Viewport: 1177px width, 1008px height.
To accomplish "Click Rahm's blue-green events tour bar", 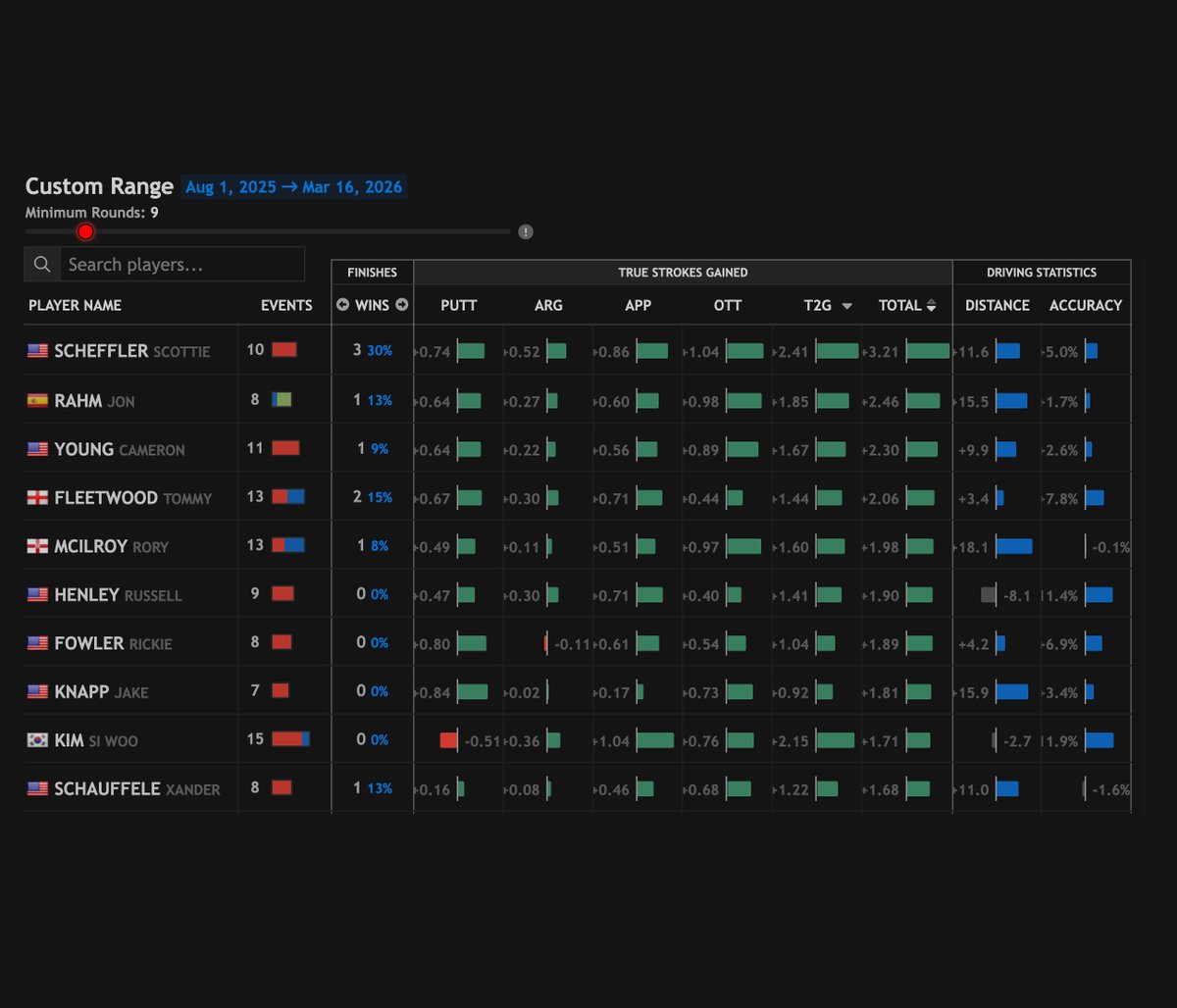I will tap(281, 399).
